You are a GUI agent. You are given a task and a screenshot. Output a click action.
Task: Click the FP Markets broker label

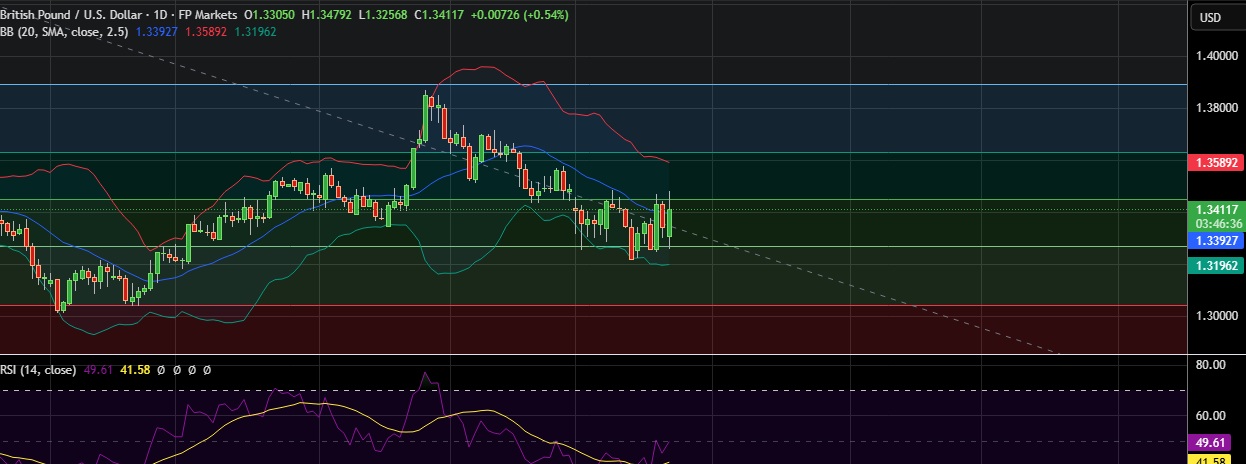[204, 15]
